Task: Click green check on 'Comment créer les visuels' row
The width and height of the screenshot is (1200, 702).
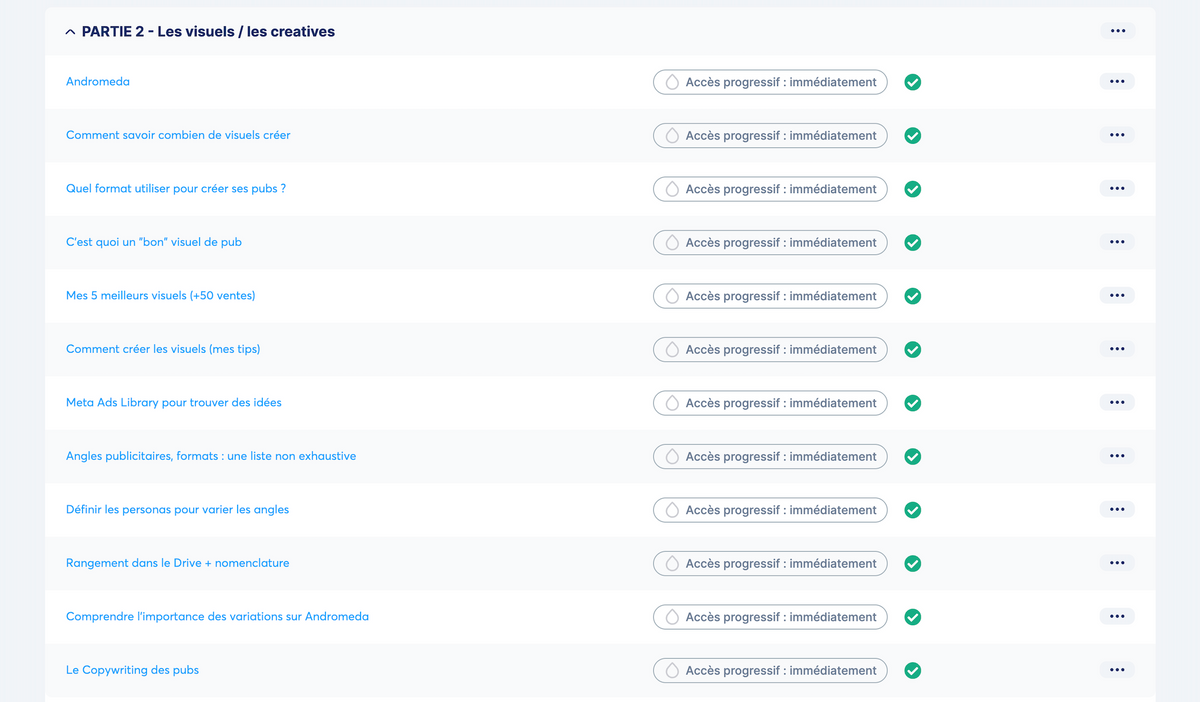Action: 912,349
